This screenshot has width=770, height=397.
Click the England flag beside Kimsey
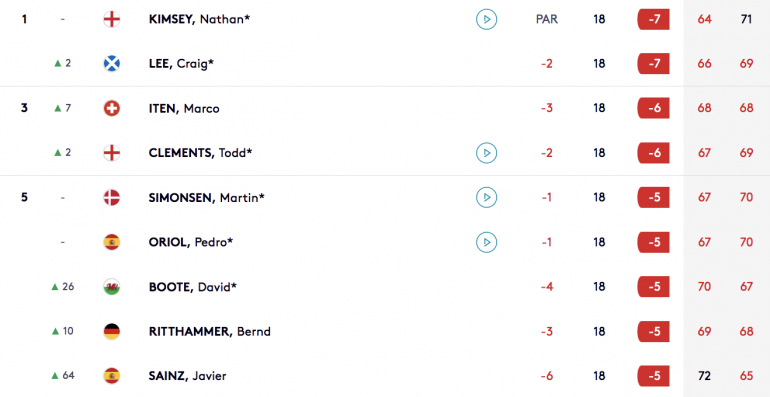(x=112, y=20)
